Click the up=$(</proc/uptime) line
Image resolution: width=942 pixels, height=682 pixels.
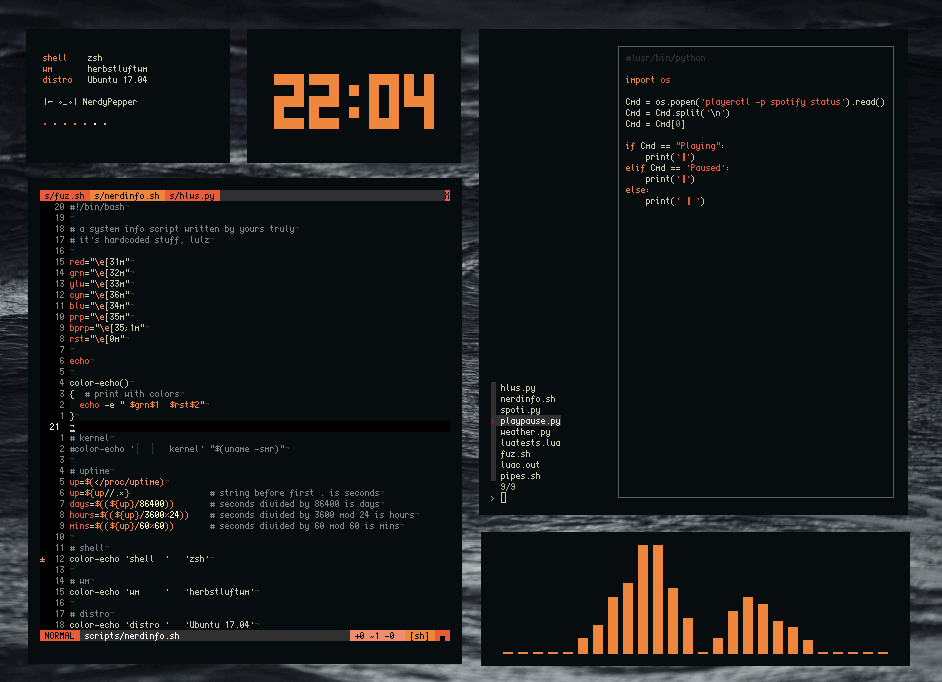tap(117, 482)
